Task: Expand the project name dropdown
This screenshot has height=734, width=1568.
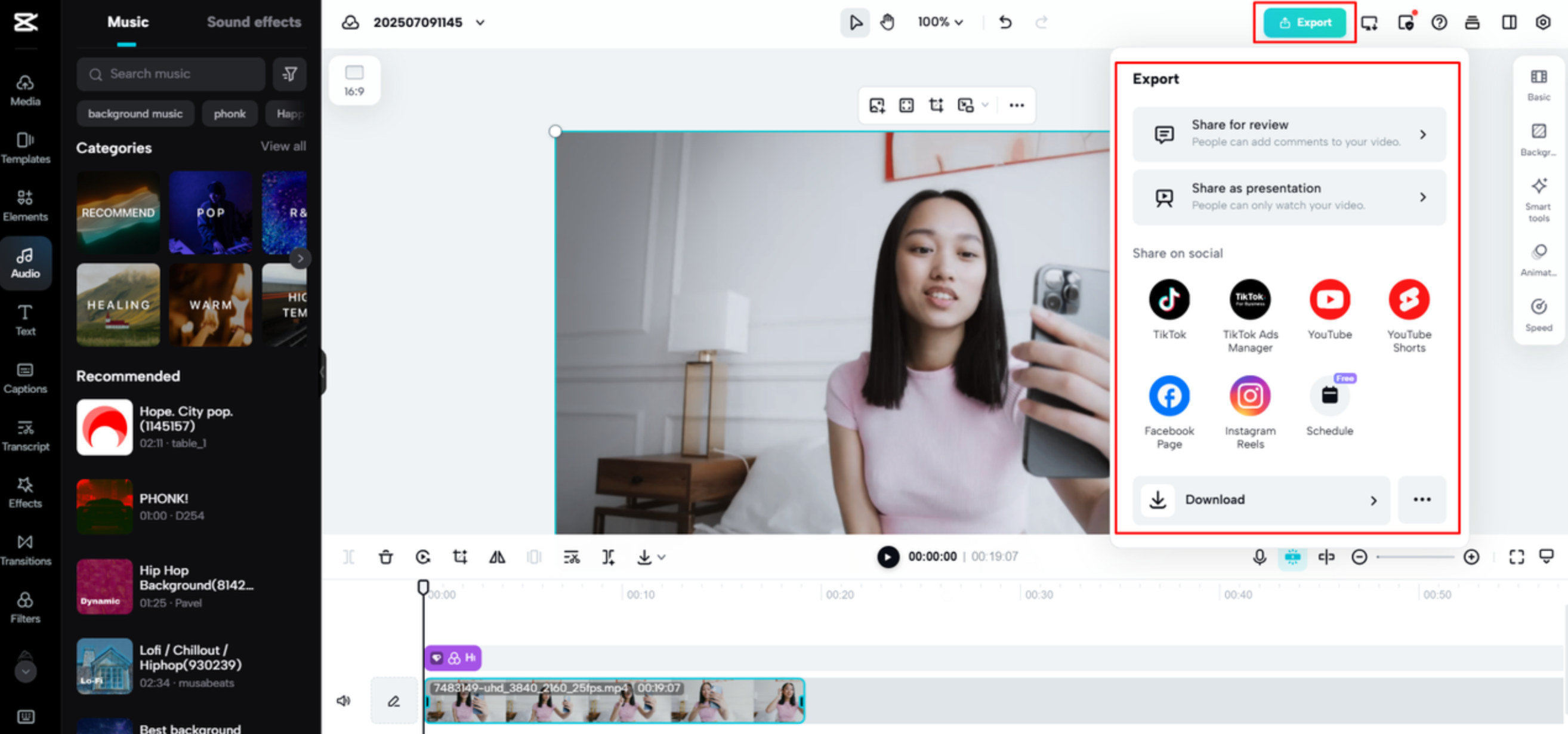Action: pyautogui.click(x=480, y=23)
